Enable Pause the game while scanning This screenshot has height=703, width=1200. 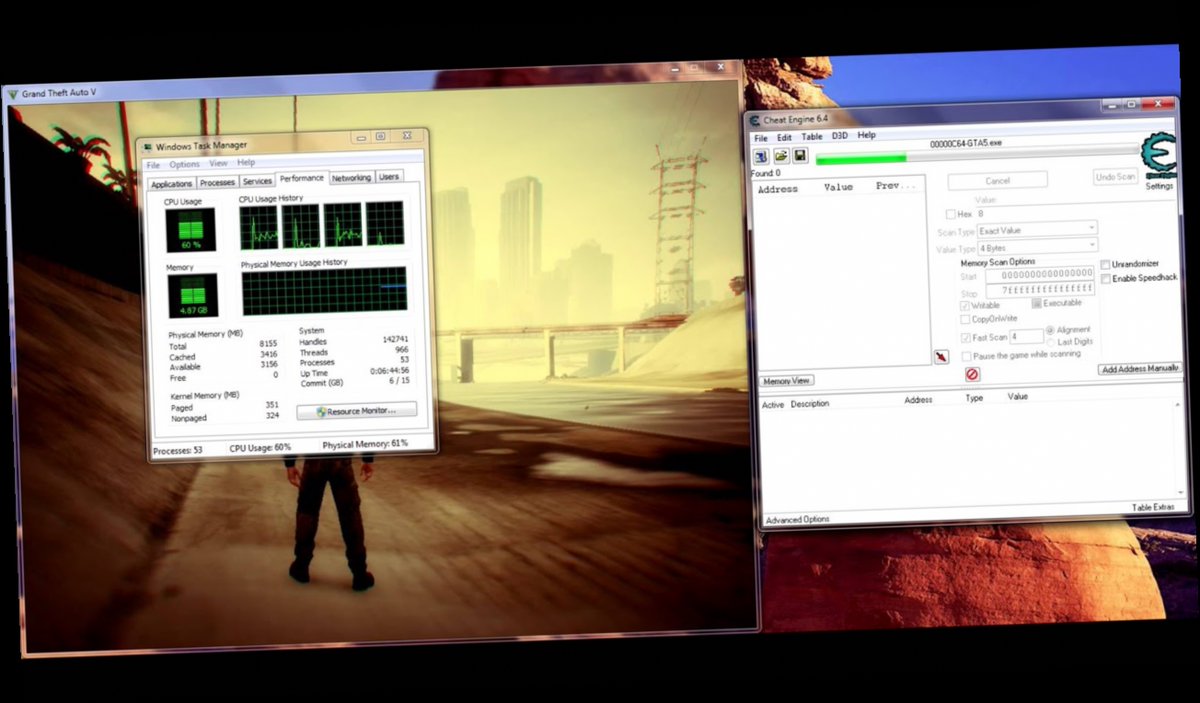pos(966,356)
